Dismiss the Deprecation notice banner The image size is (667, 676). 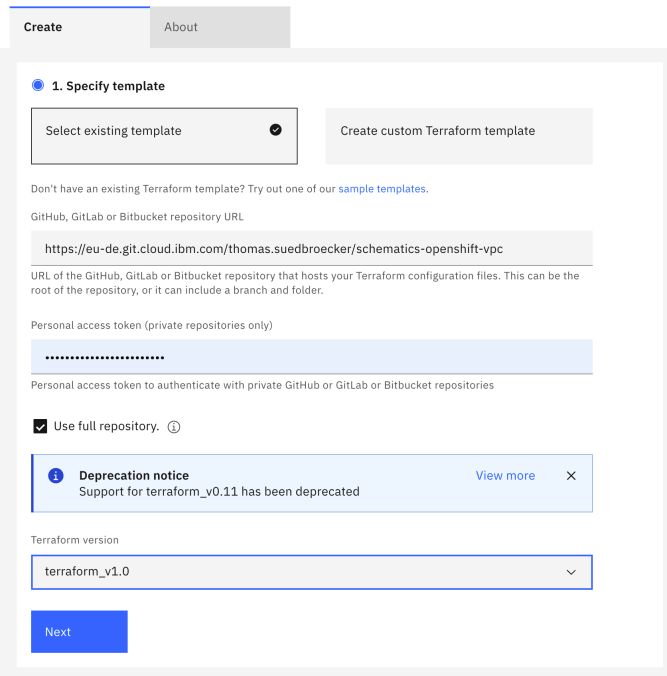click(x=571, y=476)
